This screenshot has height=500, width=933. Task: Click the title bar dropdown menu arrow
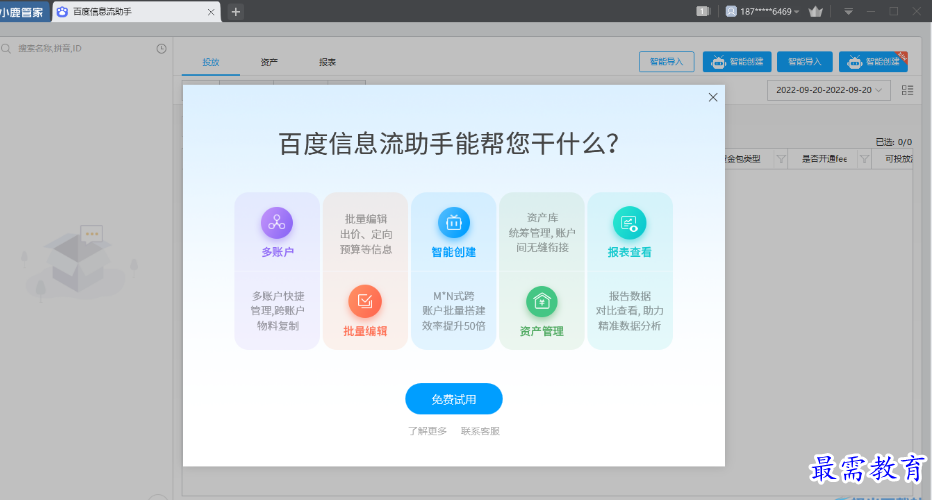click(x=849, y=11)
